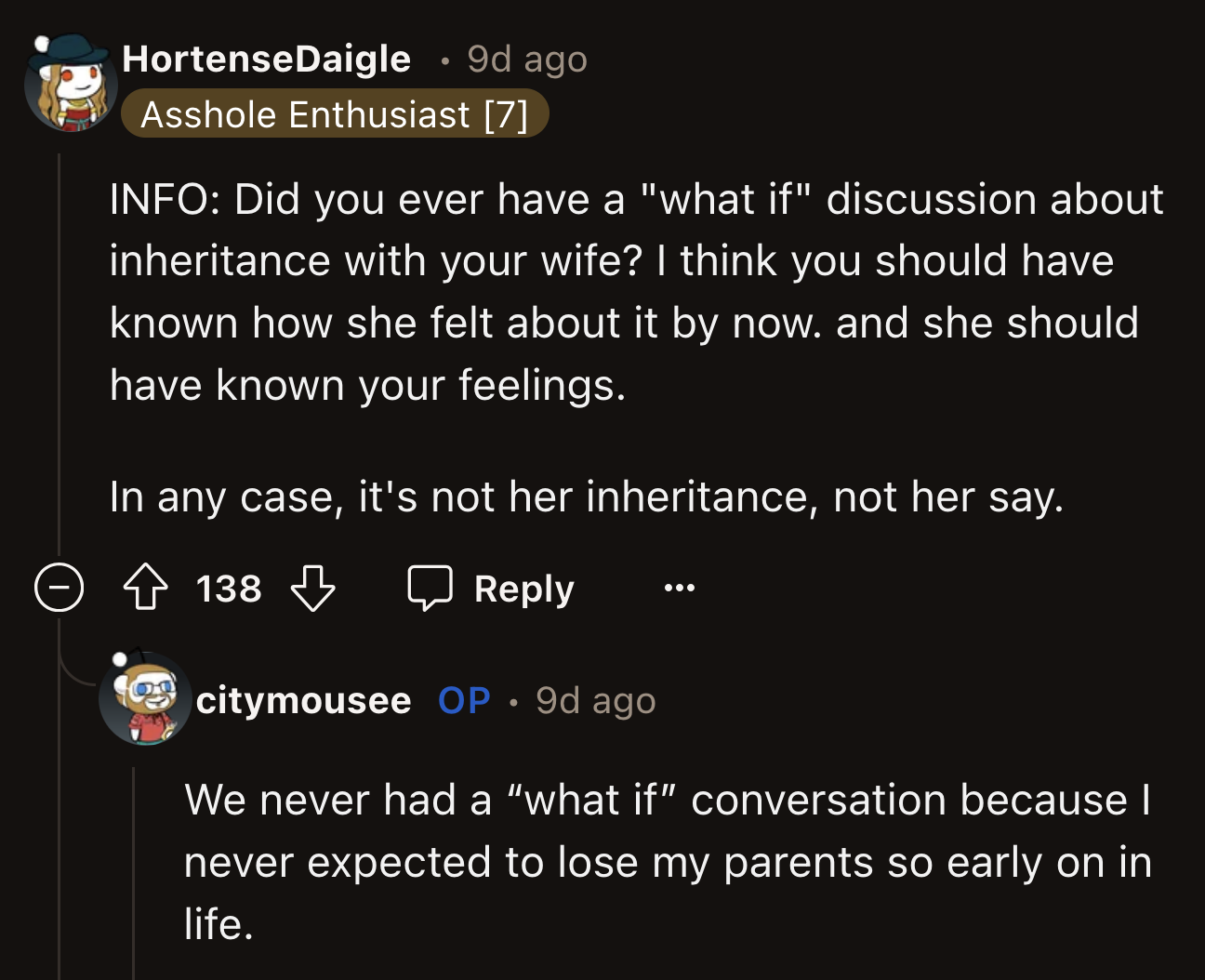
Task: Click the upvote arrow next to the 138 count
Action: [146, 588]
